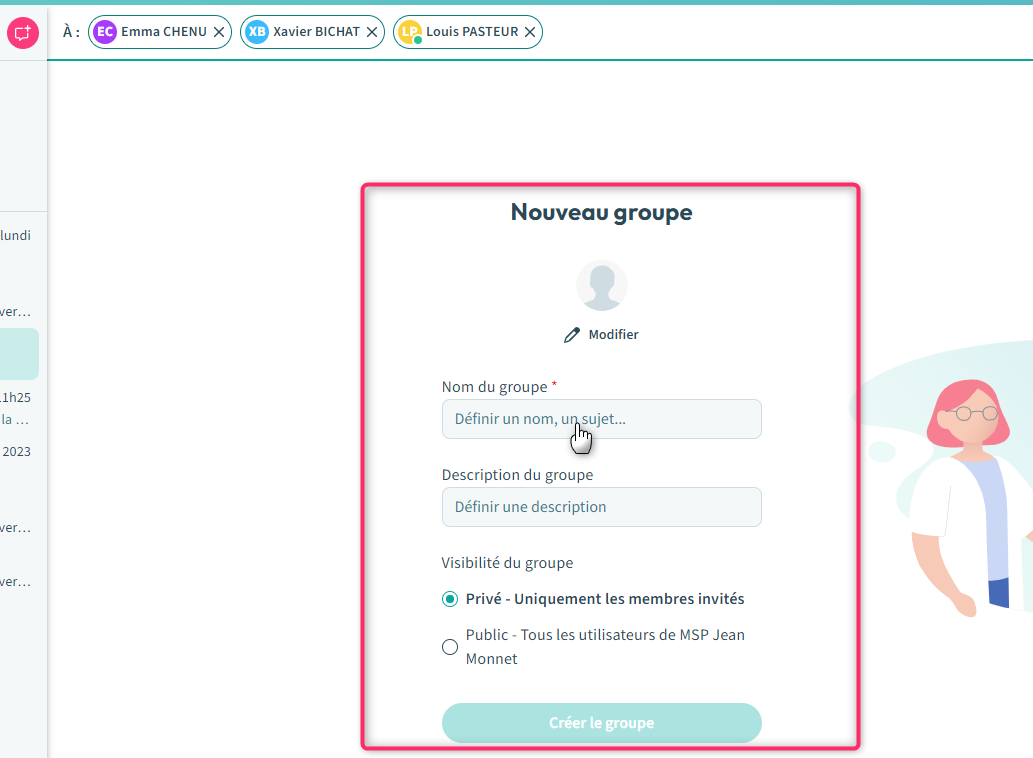Focus the Nom du groupe field
1033x758 pixels.
601,419
